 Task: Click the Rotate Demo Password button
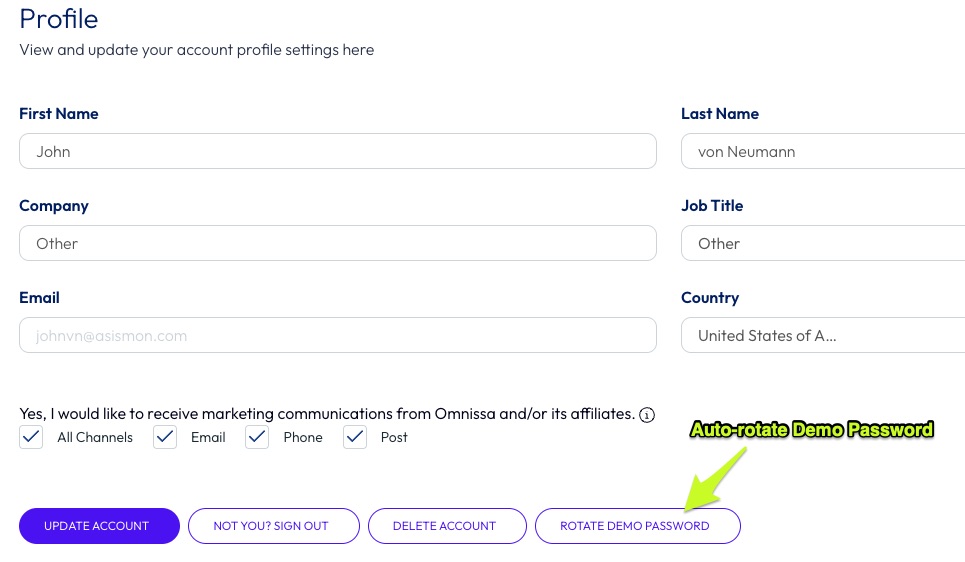tap(635, 526)
